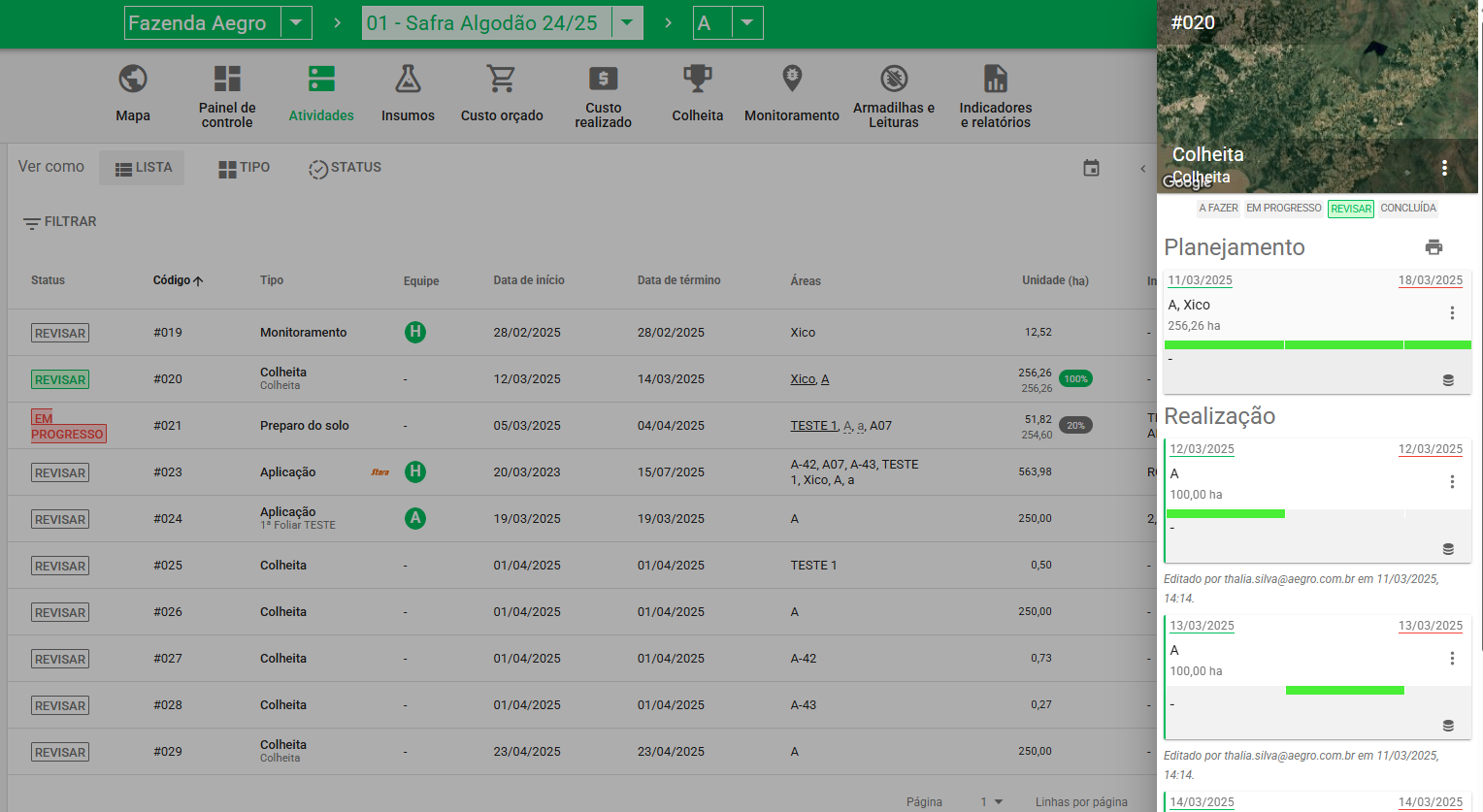Open the Insumos flask icon
The height and width of the screenshot is (812, 1483).
click(408, 79)
